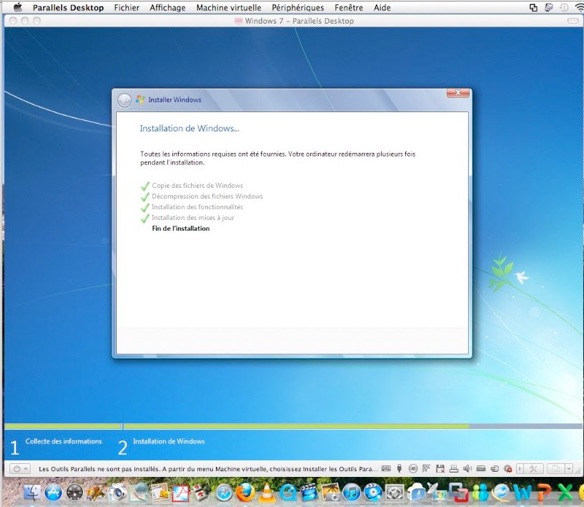Click the floppy disk icon in status bar
This screenshot has width=584, height=507.
tap(440, 469)
